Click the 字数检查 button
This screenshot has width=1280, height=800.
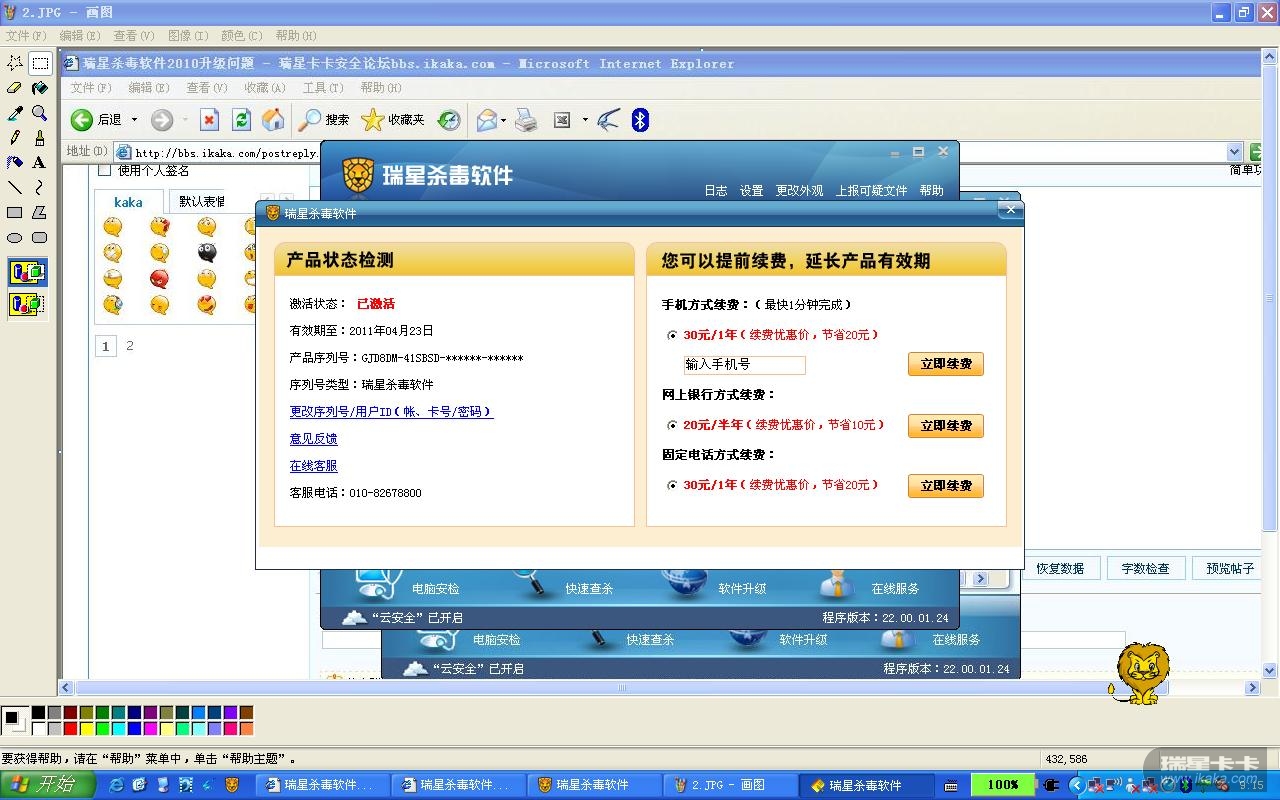[x=1146, y=568]
